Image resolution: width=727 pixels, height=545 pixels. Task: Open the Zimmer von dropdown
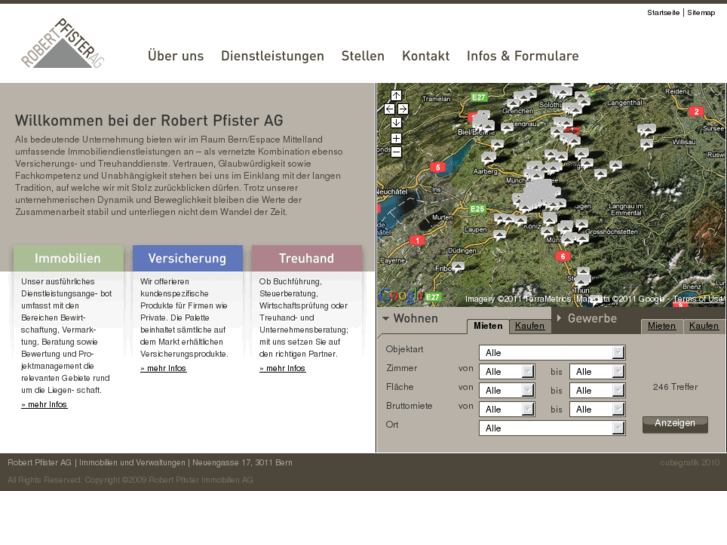(507, 372)
